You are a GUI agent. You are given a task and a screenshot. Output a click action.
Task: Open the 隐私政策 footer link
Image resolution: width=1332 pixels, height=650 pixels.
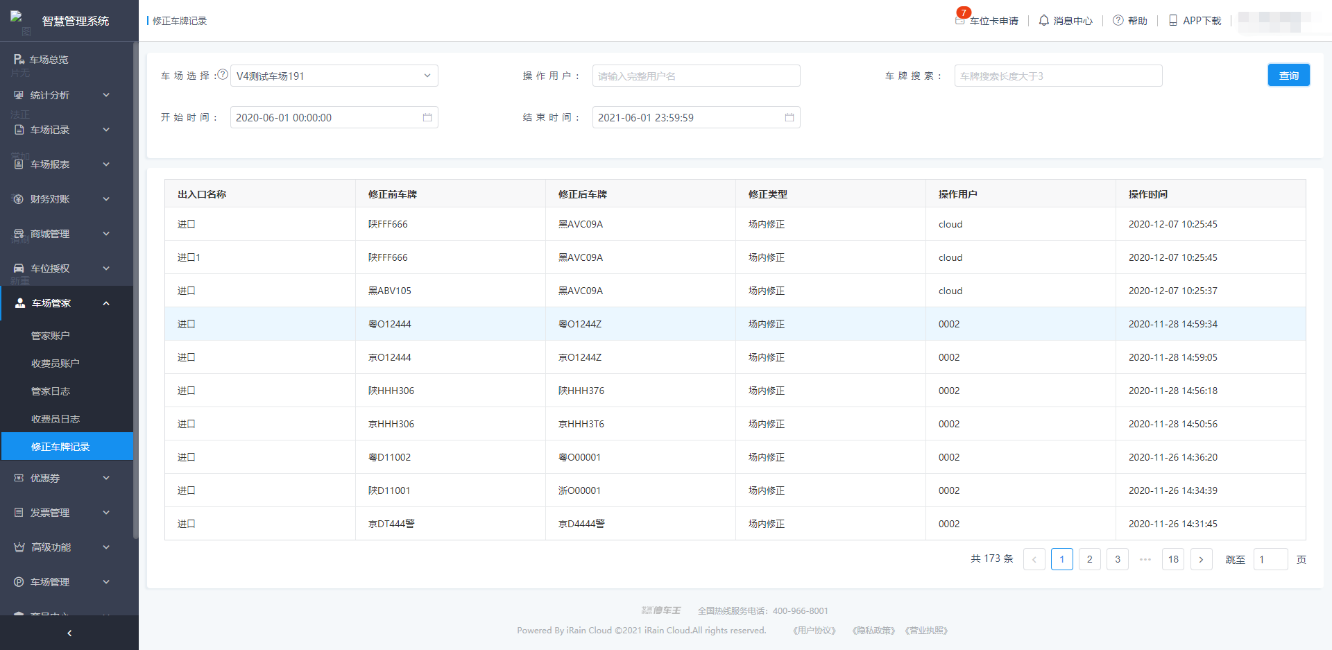(x=871, y=630)
